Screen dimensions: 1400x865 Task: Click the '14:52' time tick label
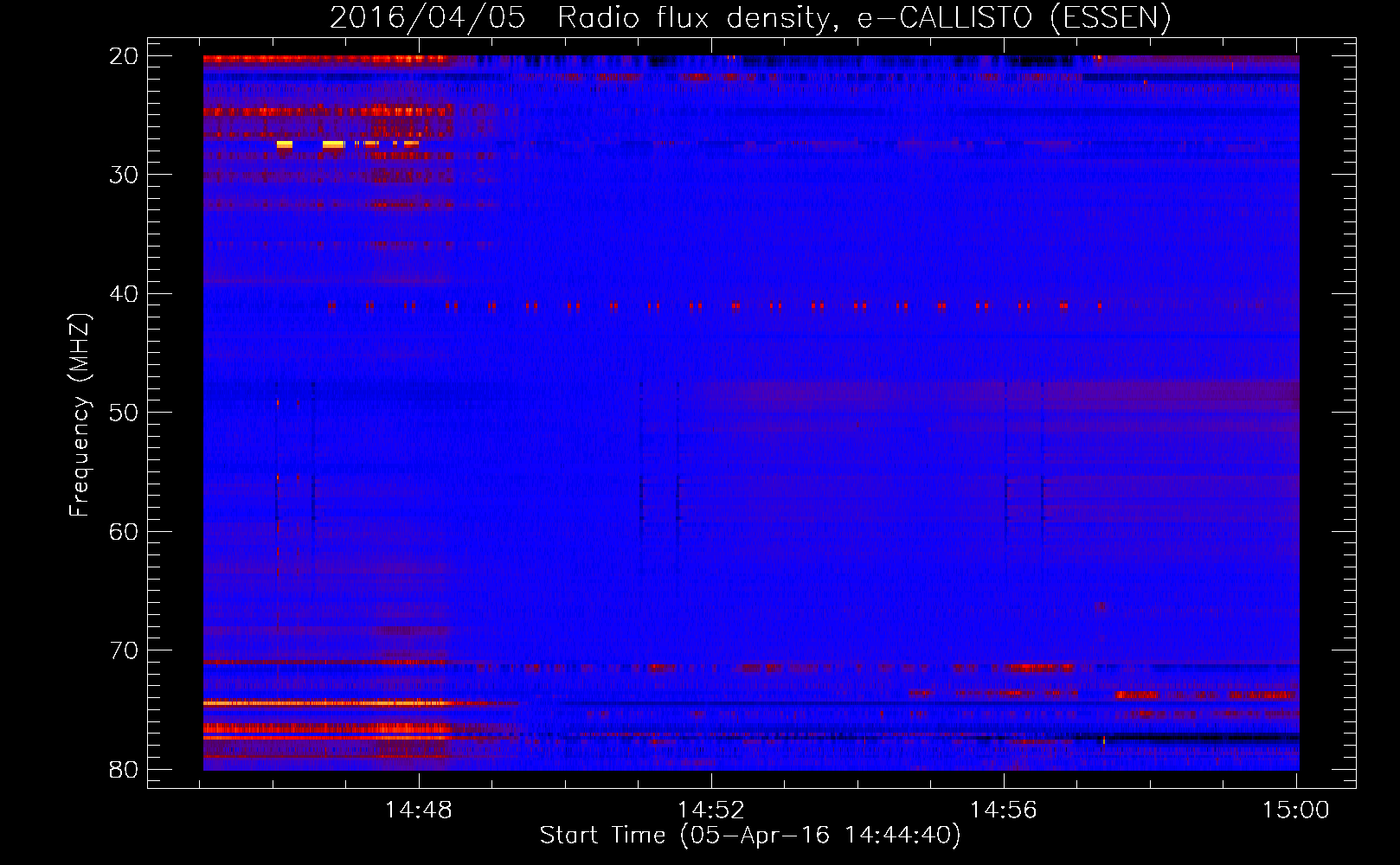click(x=710, y=811)
